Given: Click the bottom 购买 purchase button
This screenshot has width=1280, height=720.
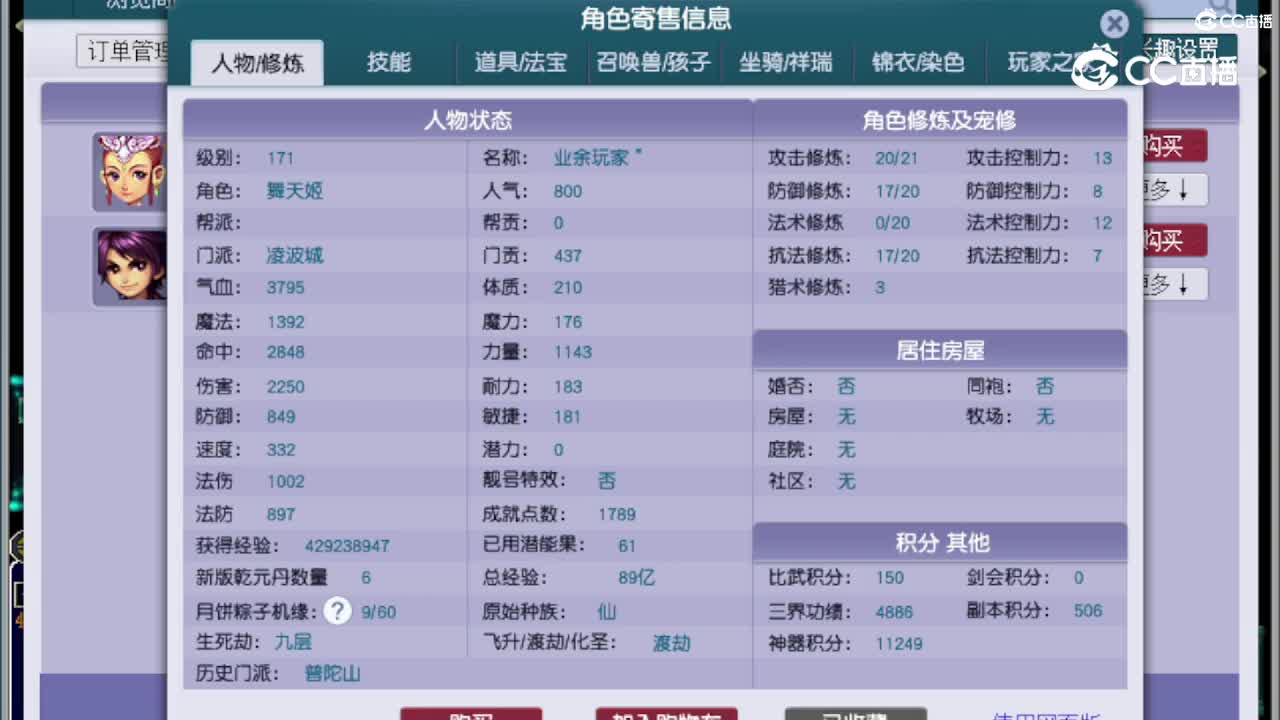Looking at the screenshot, I should tap(470, 715).
